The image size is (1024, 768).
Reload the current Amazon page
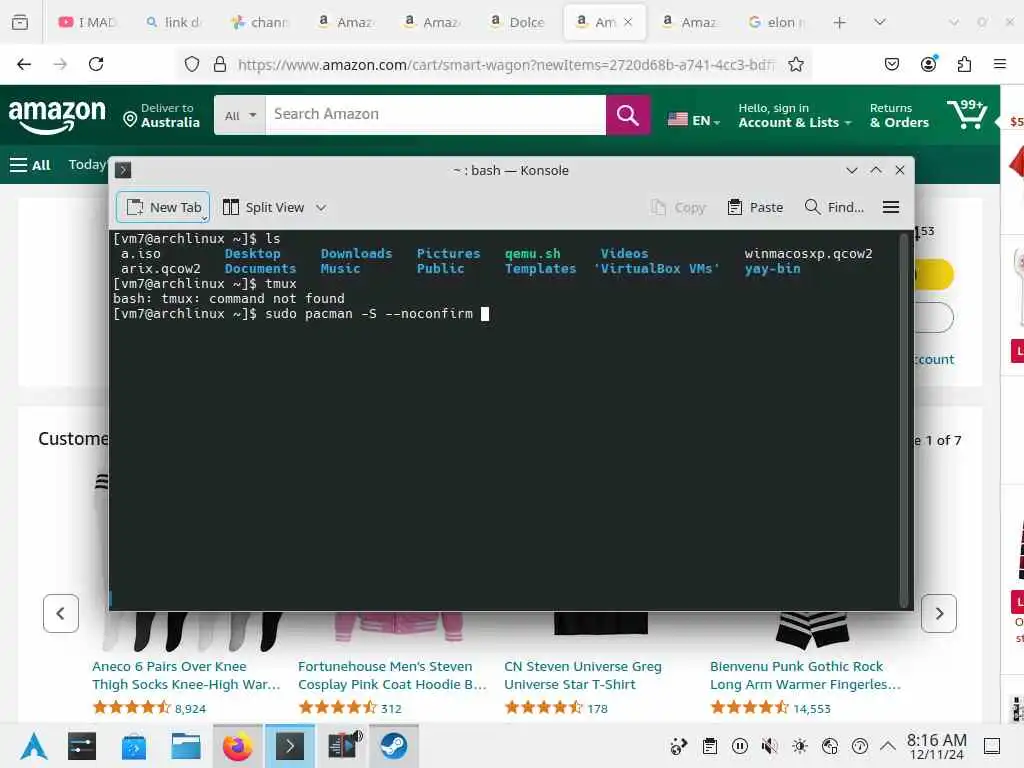coord(96,64)
